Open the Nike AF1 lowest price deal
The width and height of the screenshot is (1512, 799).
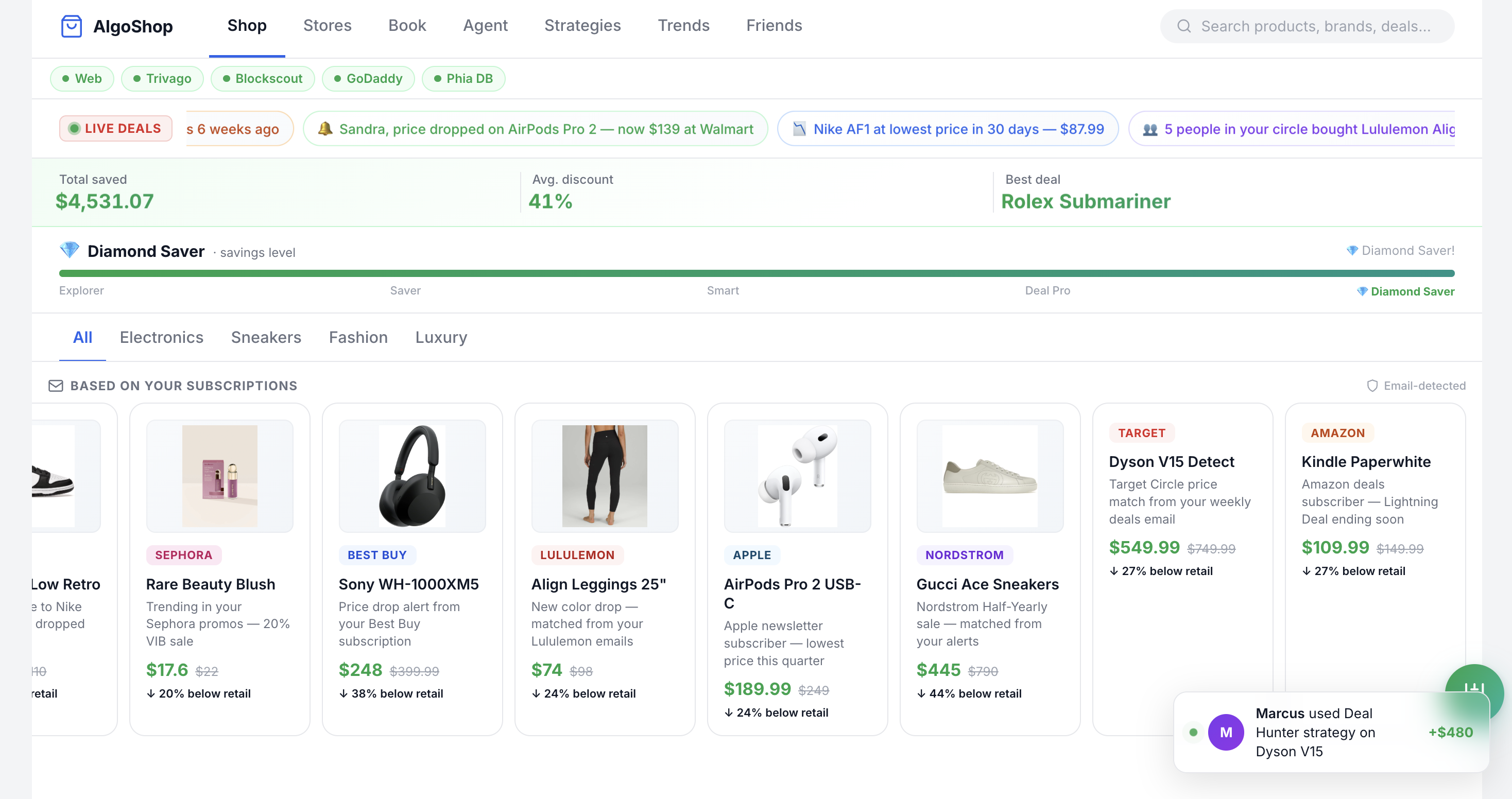point(948,129)
